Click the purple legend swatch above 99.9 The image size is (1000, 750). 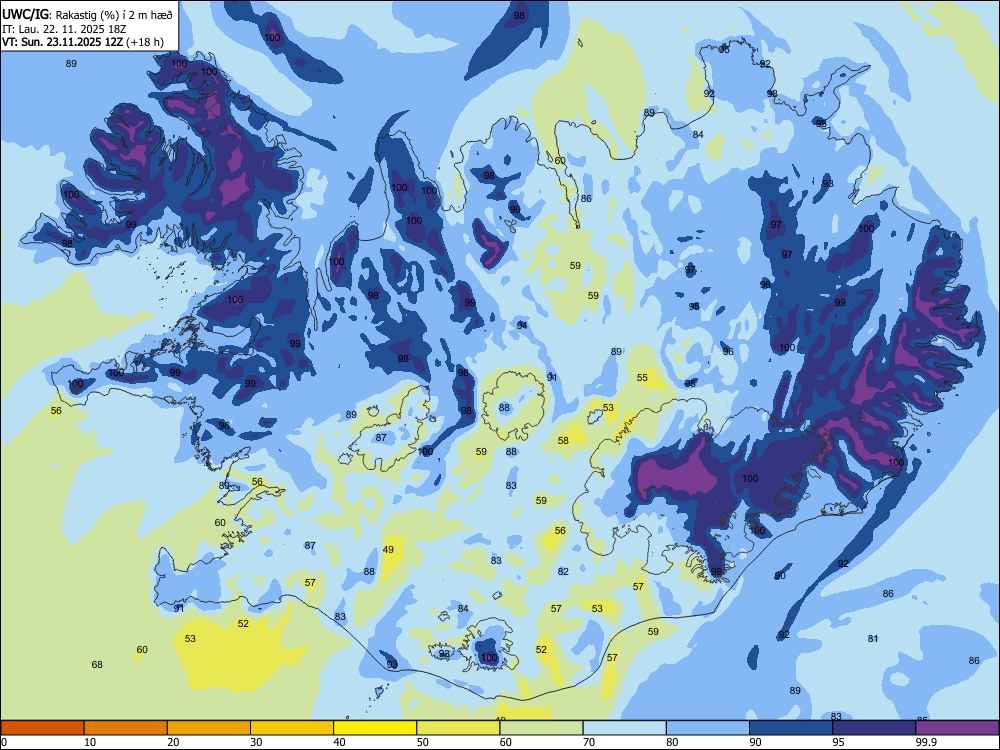[x=957, y=728]
